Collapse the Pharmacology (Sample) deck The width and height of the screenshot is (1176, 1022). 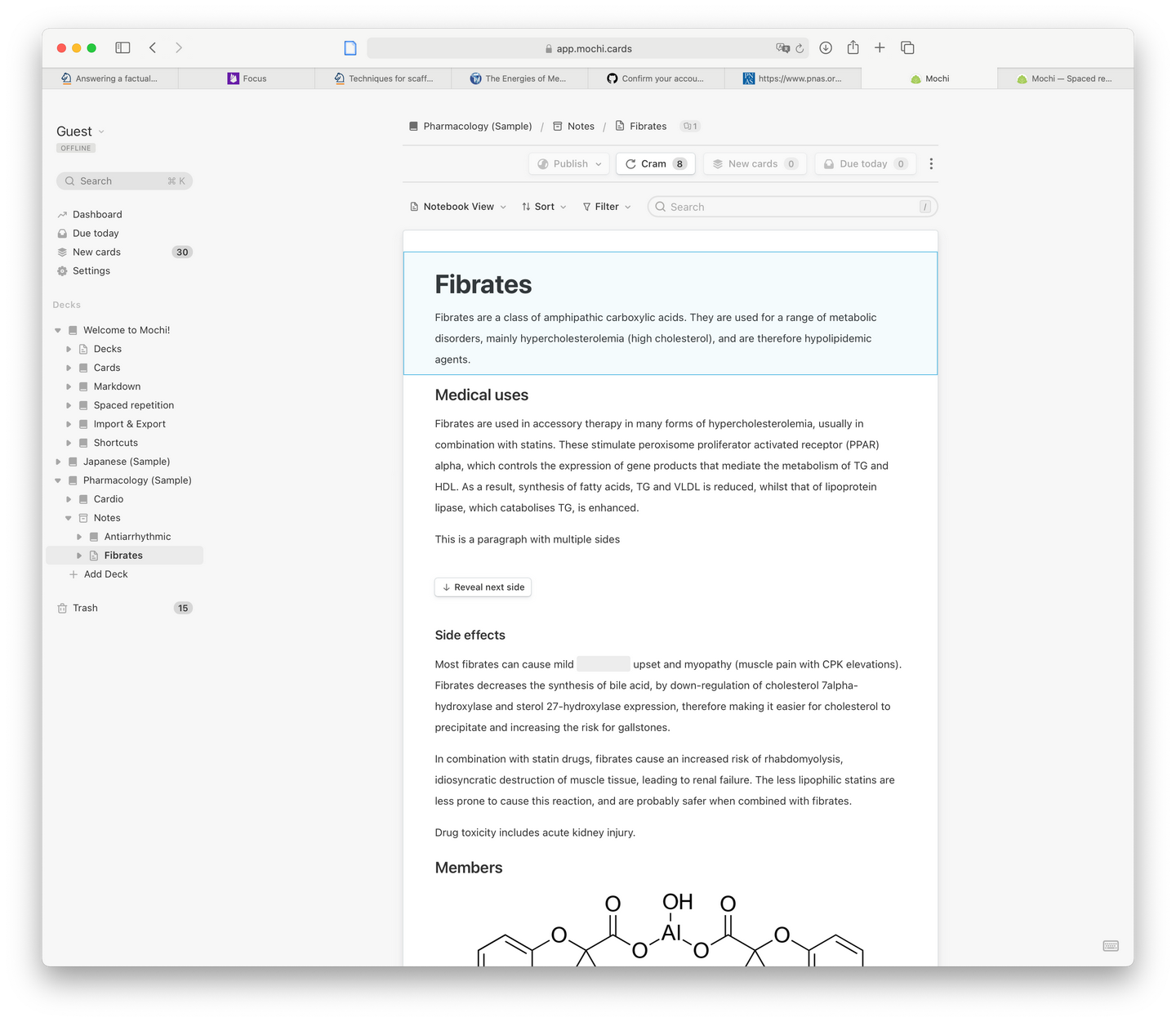(58, 481)
